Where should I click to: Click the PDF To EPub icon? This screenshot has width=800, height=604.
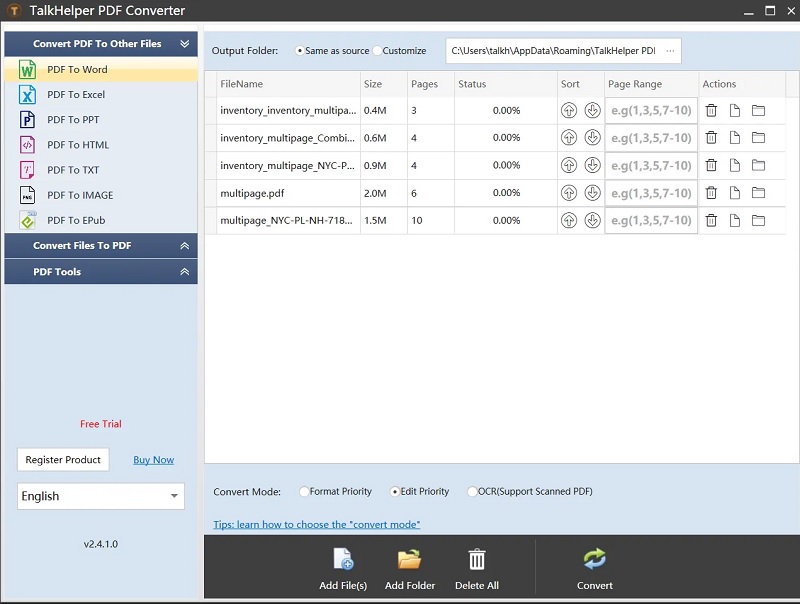[x=28, y=220]
